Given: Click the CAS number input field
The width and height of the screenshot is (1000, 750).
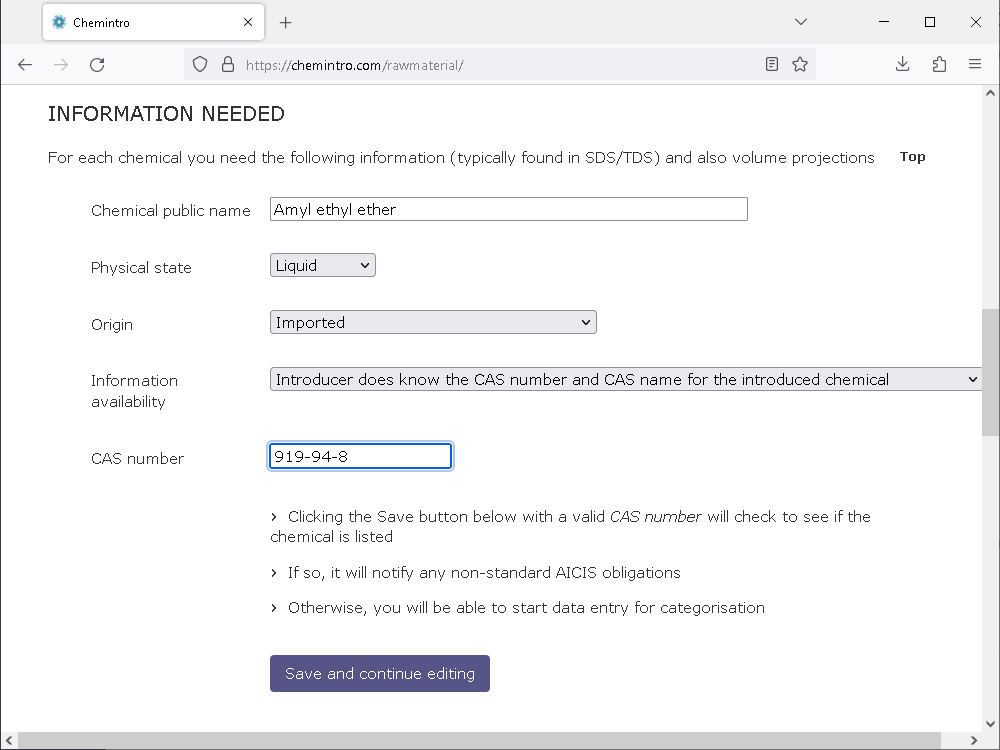Looking at the screenshot, I should click(x=360, y=456).
